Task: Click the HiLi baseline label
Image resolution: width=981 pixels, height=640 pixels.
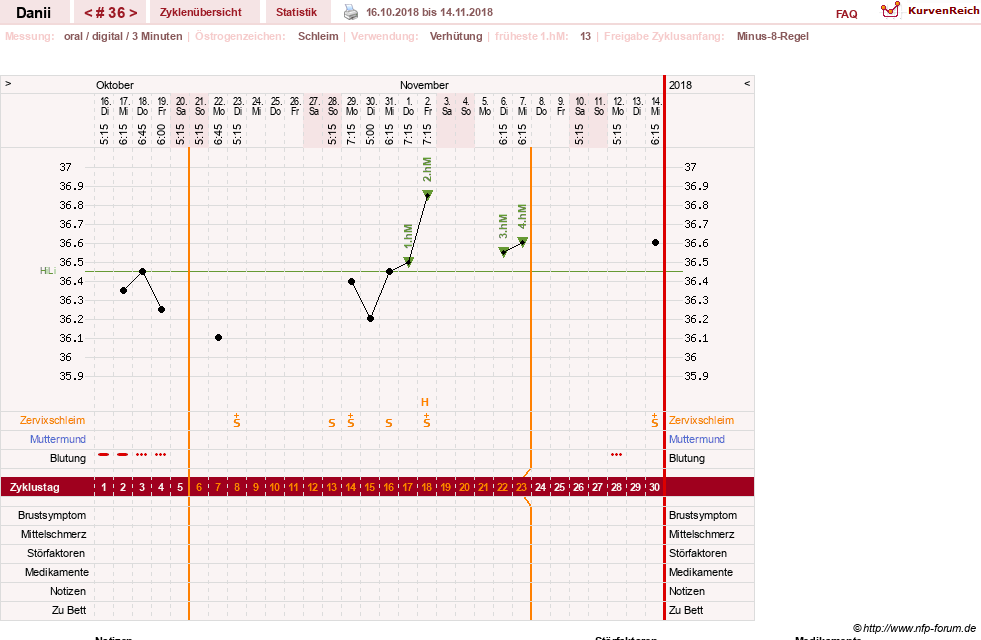Action: 48,271
